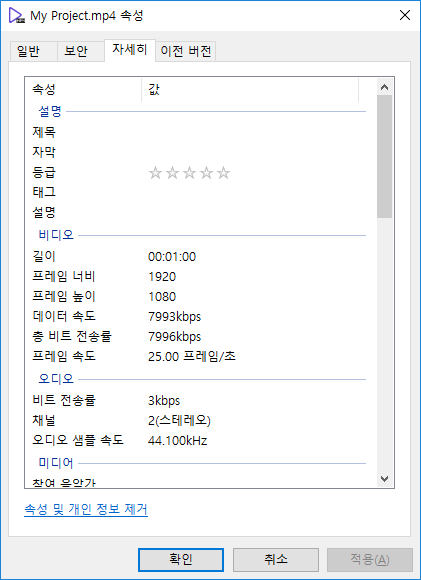Select the 자세히 tab

(x=130, y=50)
